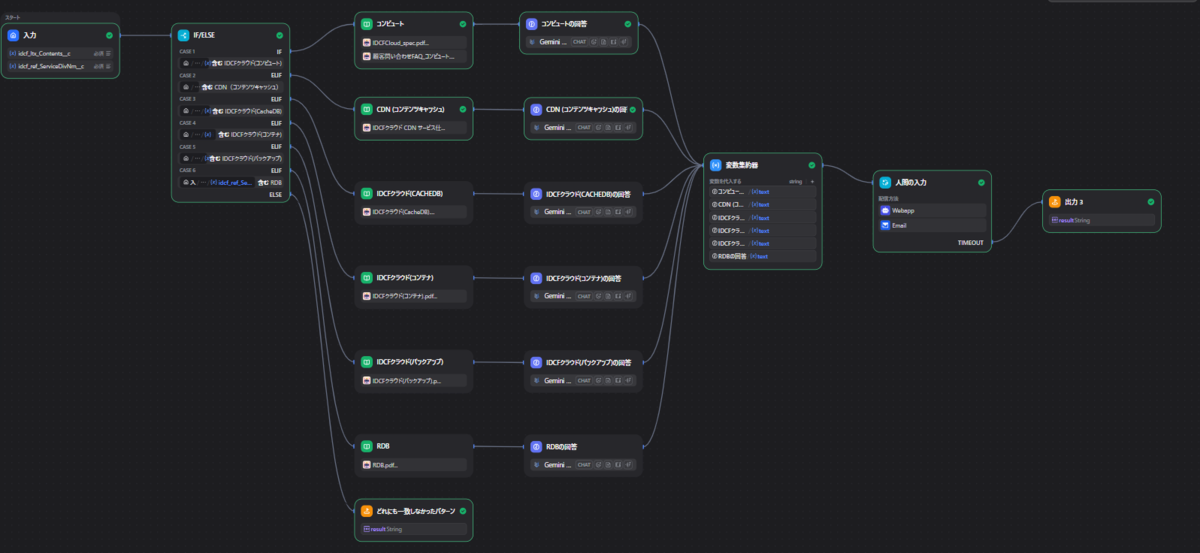1200x553 pixels.
Task: Select the IF/ELSE branch node icon
Action: 183,35
